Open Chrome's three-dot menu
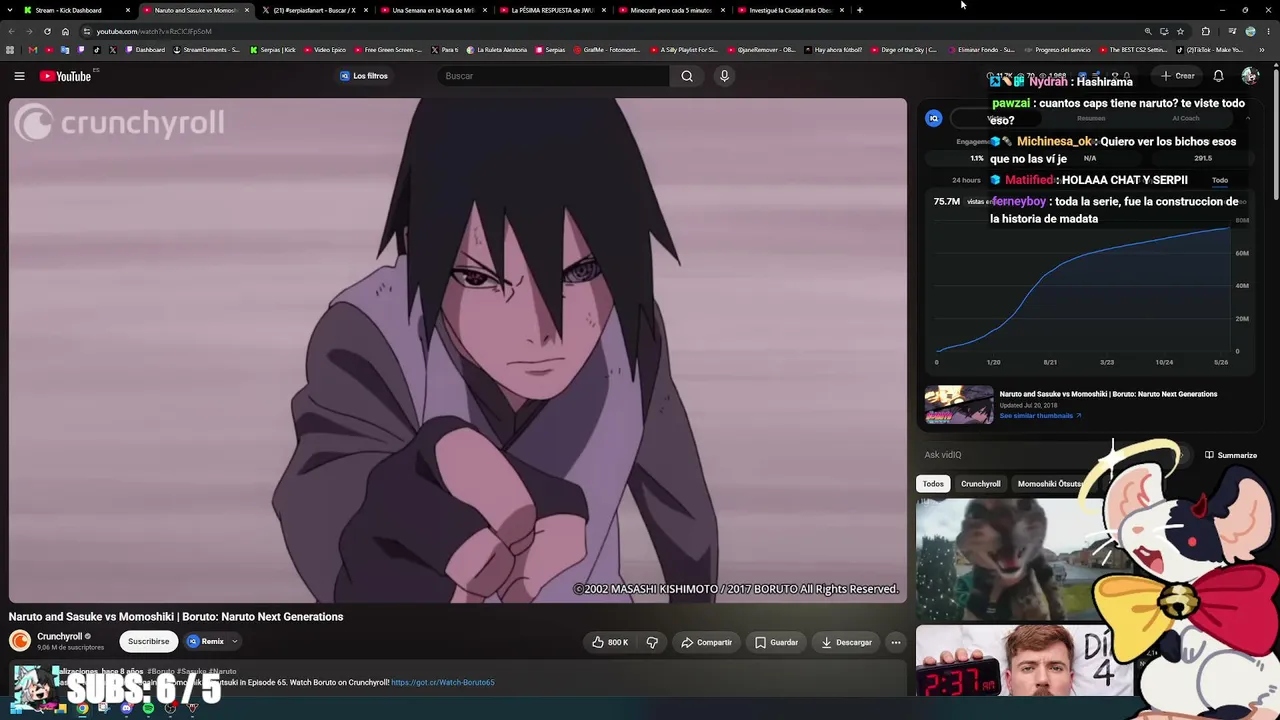This screenshot has width=1280, height=720. pyautogui.click(x=1268, y=31)
